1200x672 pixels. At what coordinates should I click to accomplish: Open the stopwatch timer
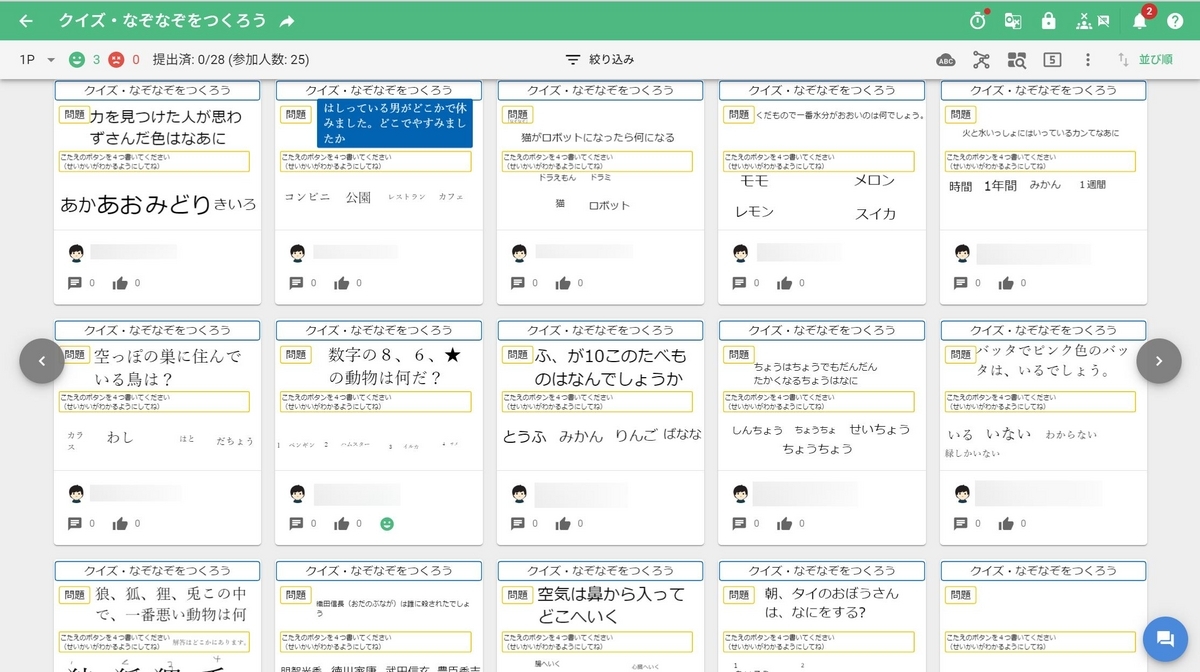pos(978,20)
